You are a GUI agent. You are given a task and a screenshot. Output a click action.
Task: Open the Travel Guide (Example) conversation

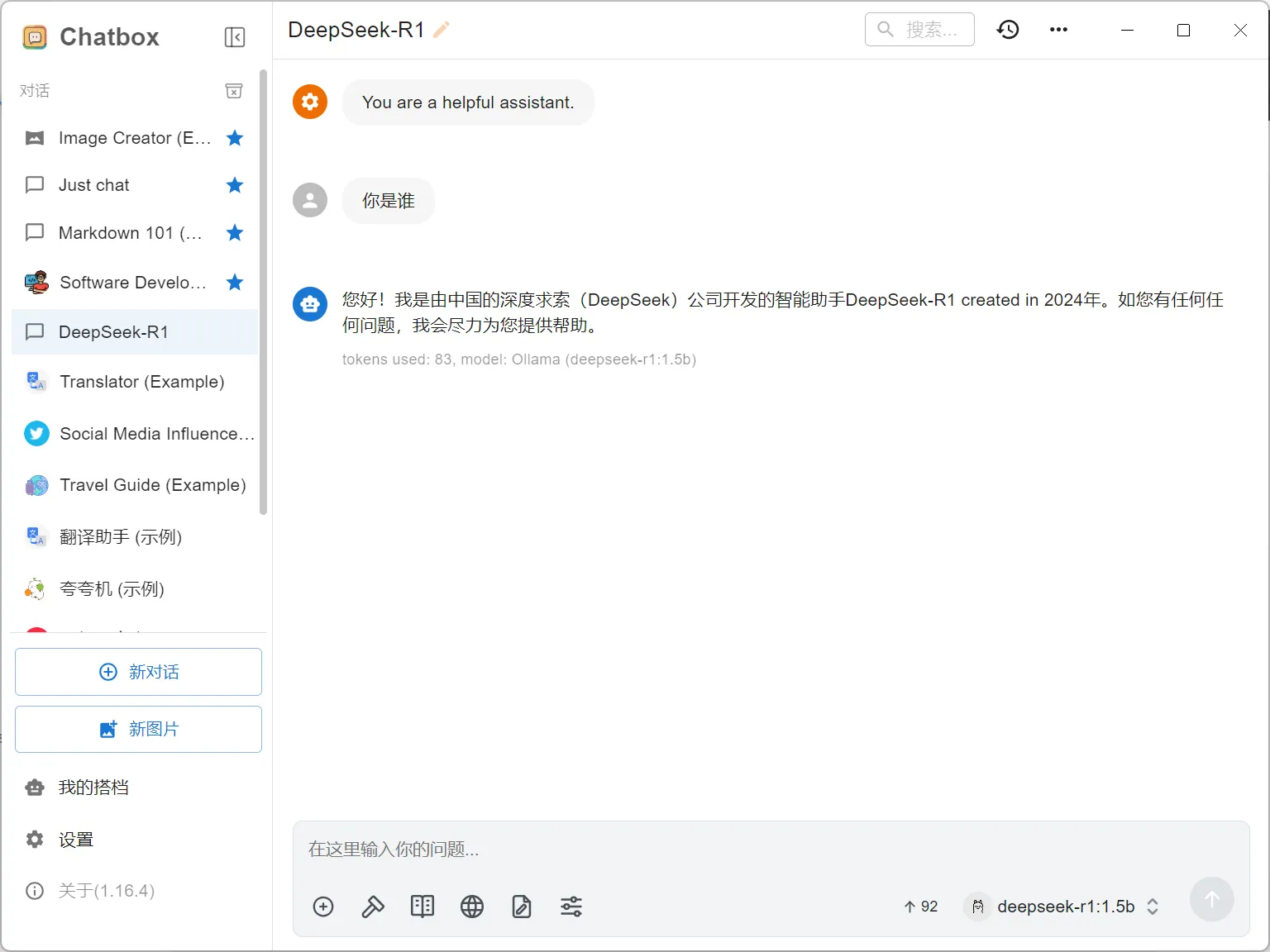coord(135,485)
